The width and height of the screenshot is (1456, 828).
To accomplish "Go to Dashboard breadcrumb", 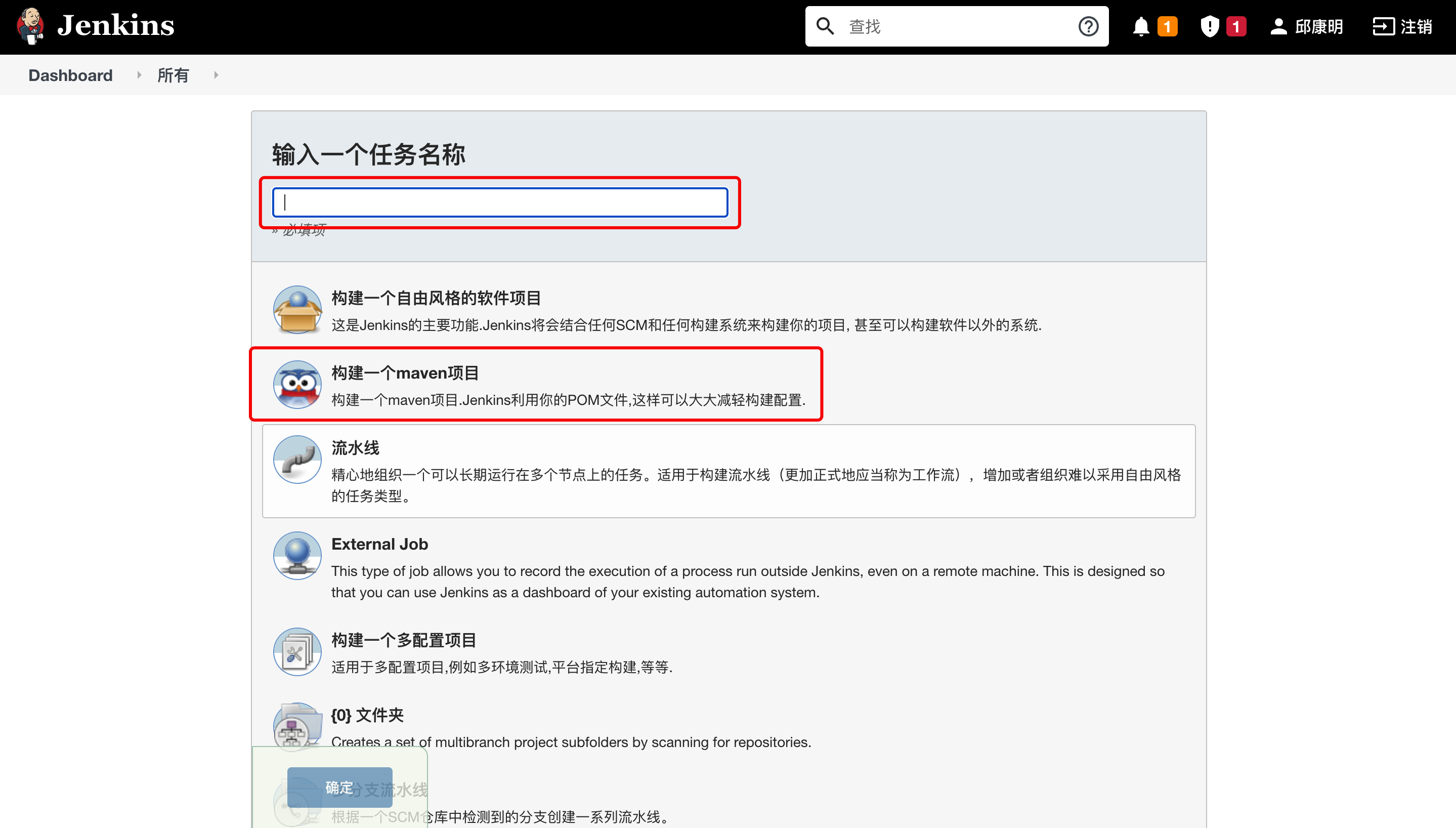I will click(70, 75).
